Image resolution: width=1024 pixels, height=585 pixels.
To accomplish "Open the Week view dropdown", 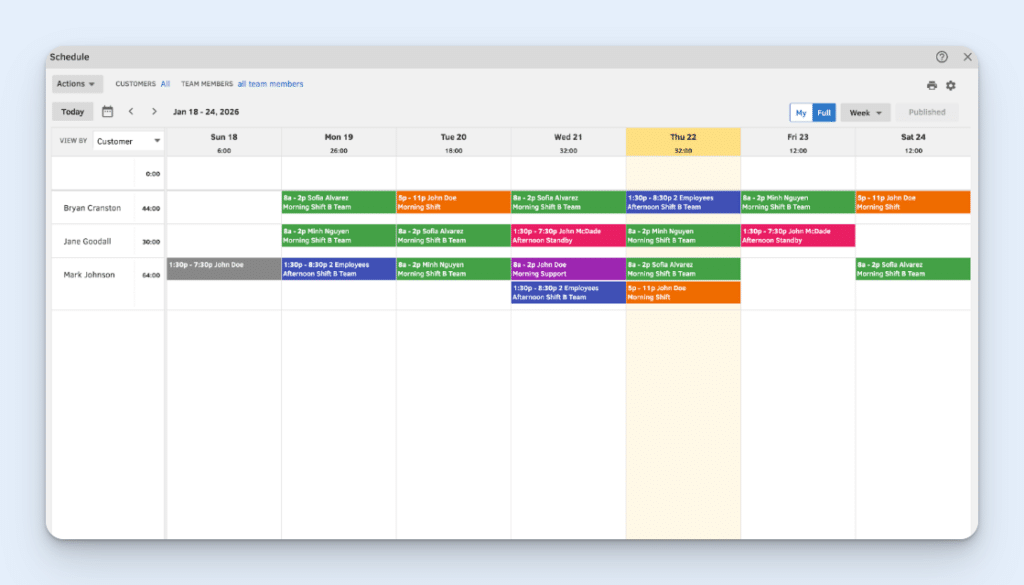I will (864, 112).
